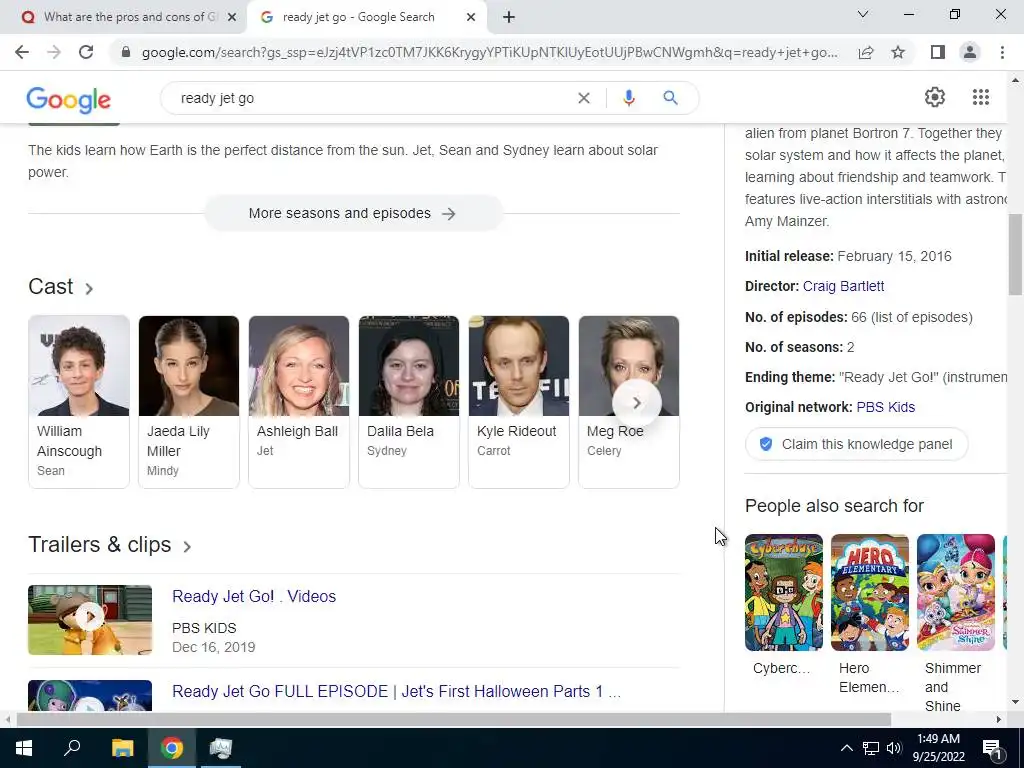View site security lock info
Screen dimensions: 1024x768
coord(127,52)
